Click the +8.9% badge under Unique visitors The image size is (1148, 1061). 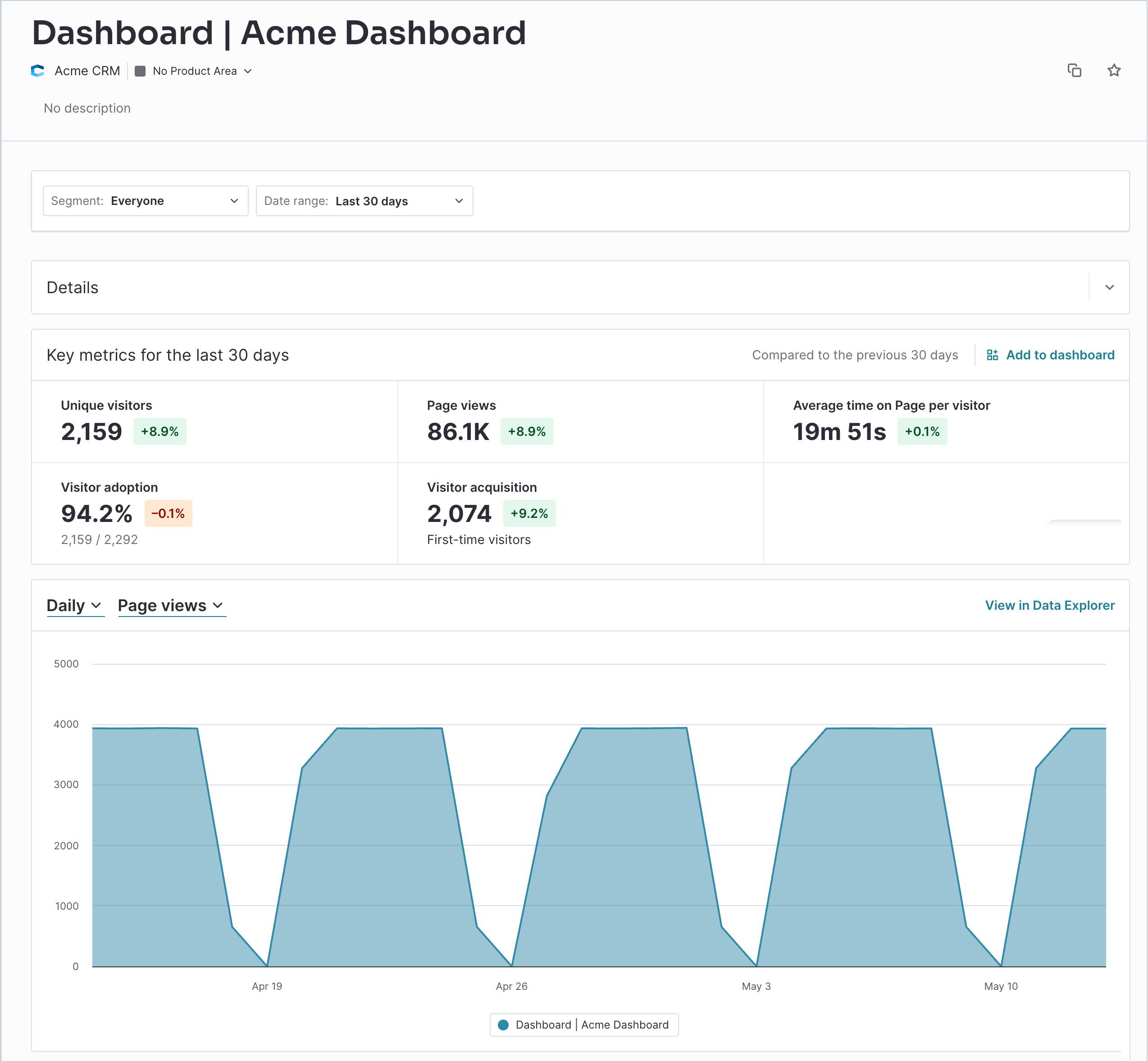159,431
